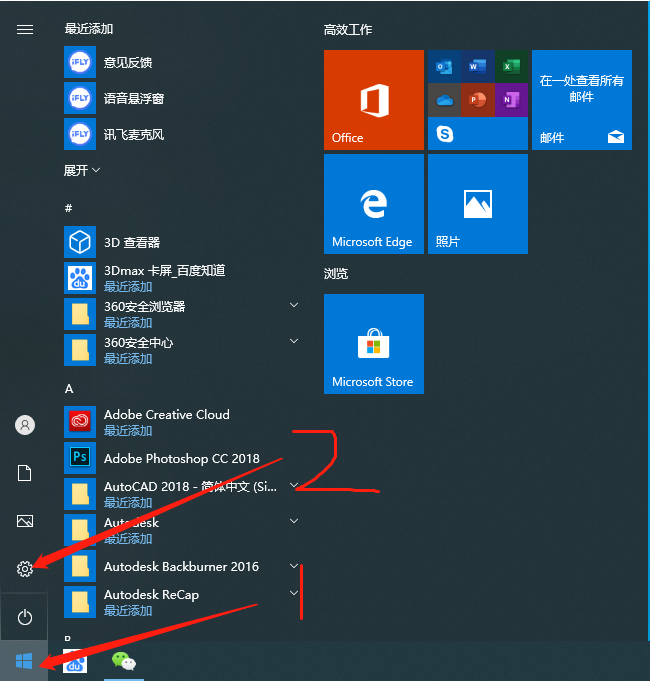Open the Autodesk ReCap folder icon

tap(80, 602)
